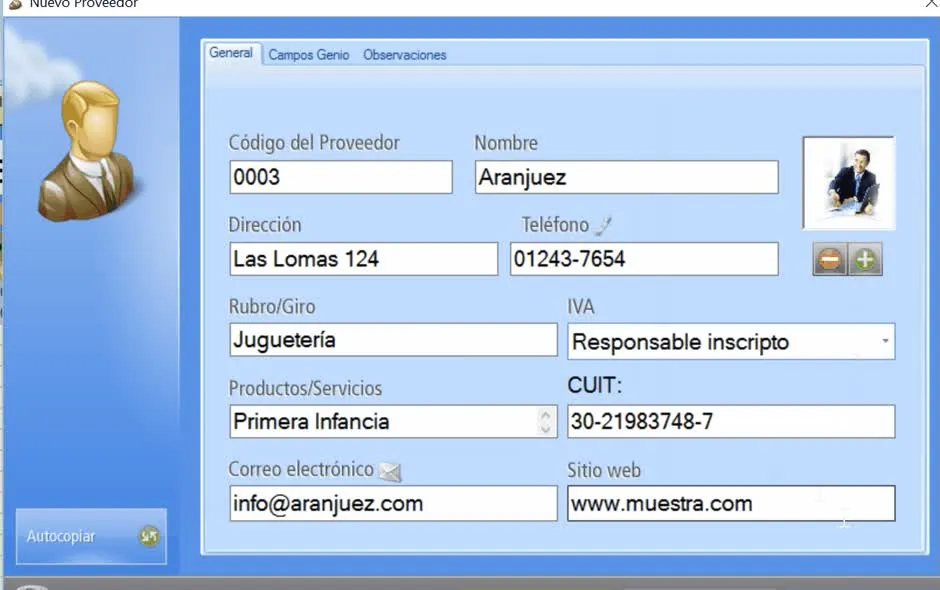Click the Correo electrónico field
Image resolution: width=940 pixels, height=590 pixels.
click(393, 503)
